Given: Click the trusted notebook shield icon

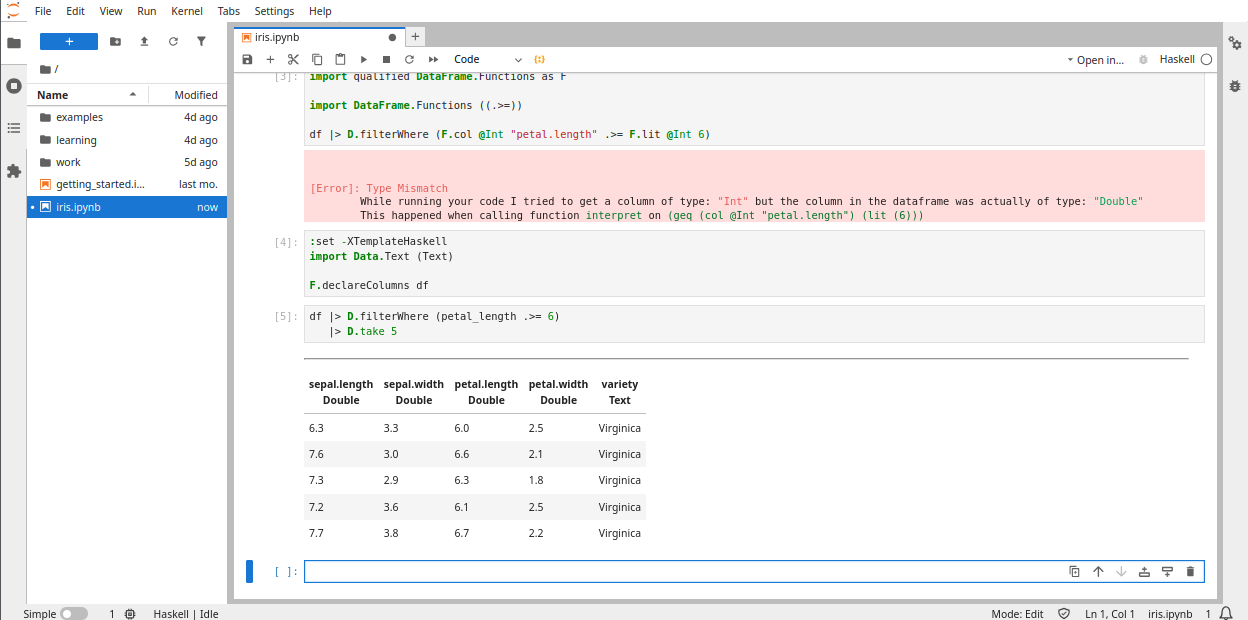Looking at the screenshot, I should pos(1064,614).
